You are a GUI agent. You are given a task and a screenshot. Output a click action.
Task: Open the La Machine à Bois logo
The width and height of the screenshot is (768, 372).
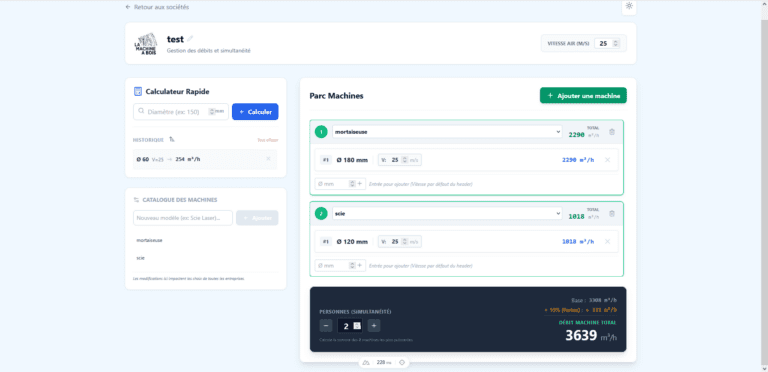(145, 44)
